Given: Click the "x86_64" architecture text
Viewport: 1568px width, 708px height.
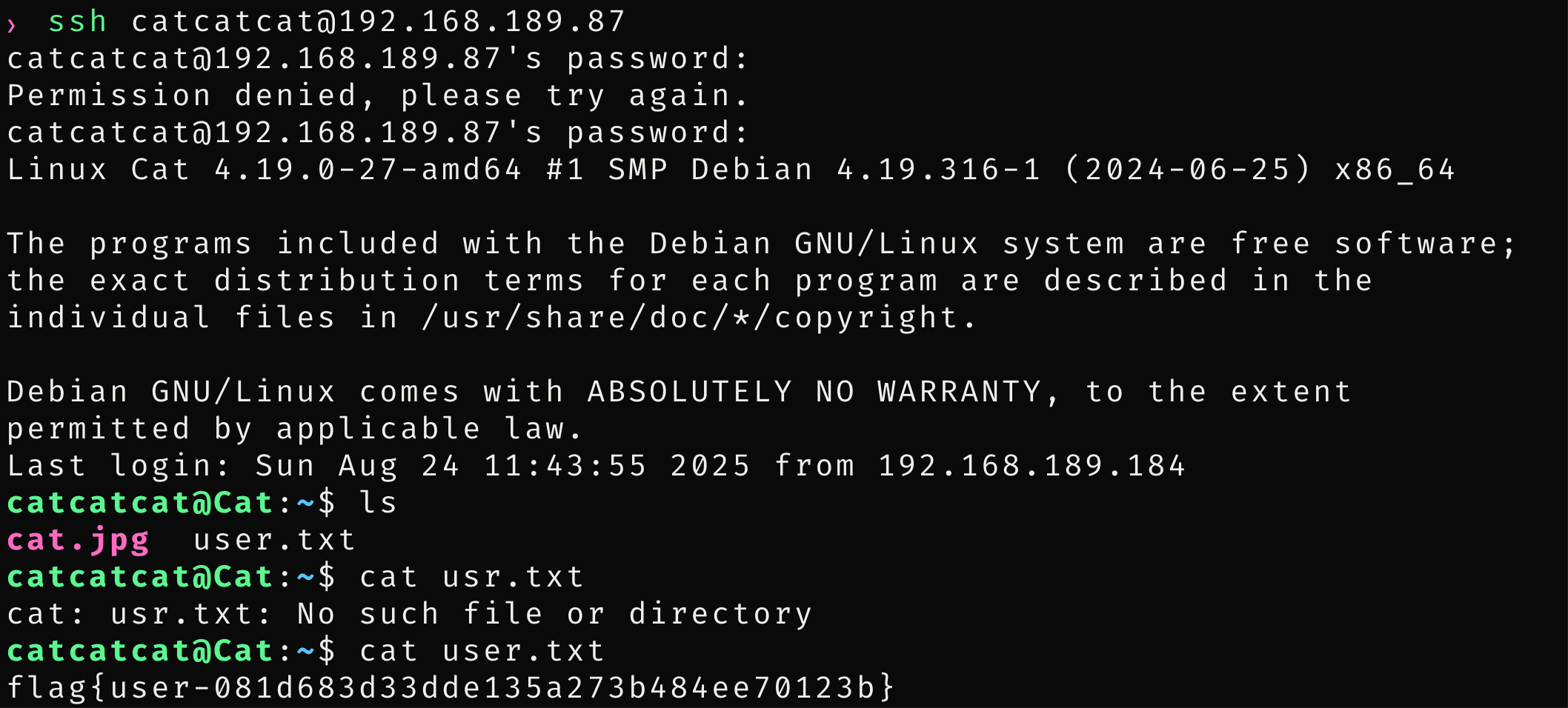Looking at the screenshot, I should [x=1395, y=170].
